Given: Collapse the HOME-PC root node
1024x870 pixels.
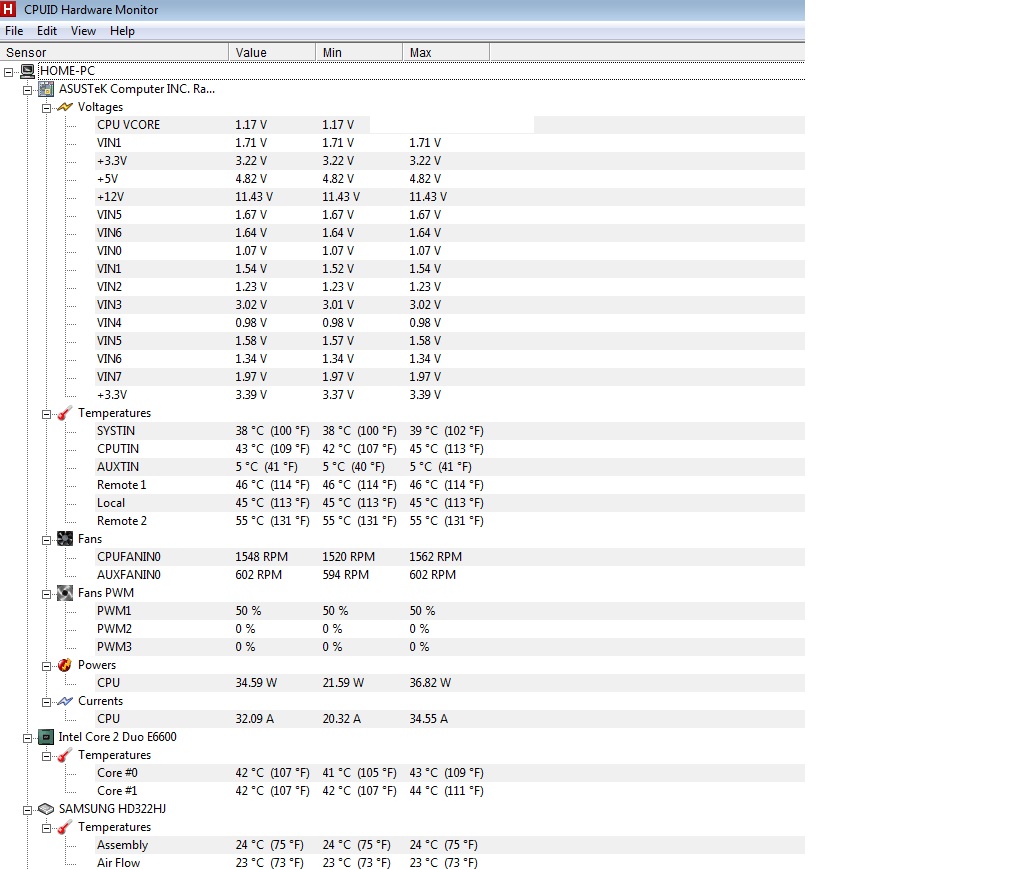Looking at the screenshot, I should point(8,72).
